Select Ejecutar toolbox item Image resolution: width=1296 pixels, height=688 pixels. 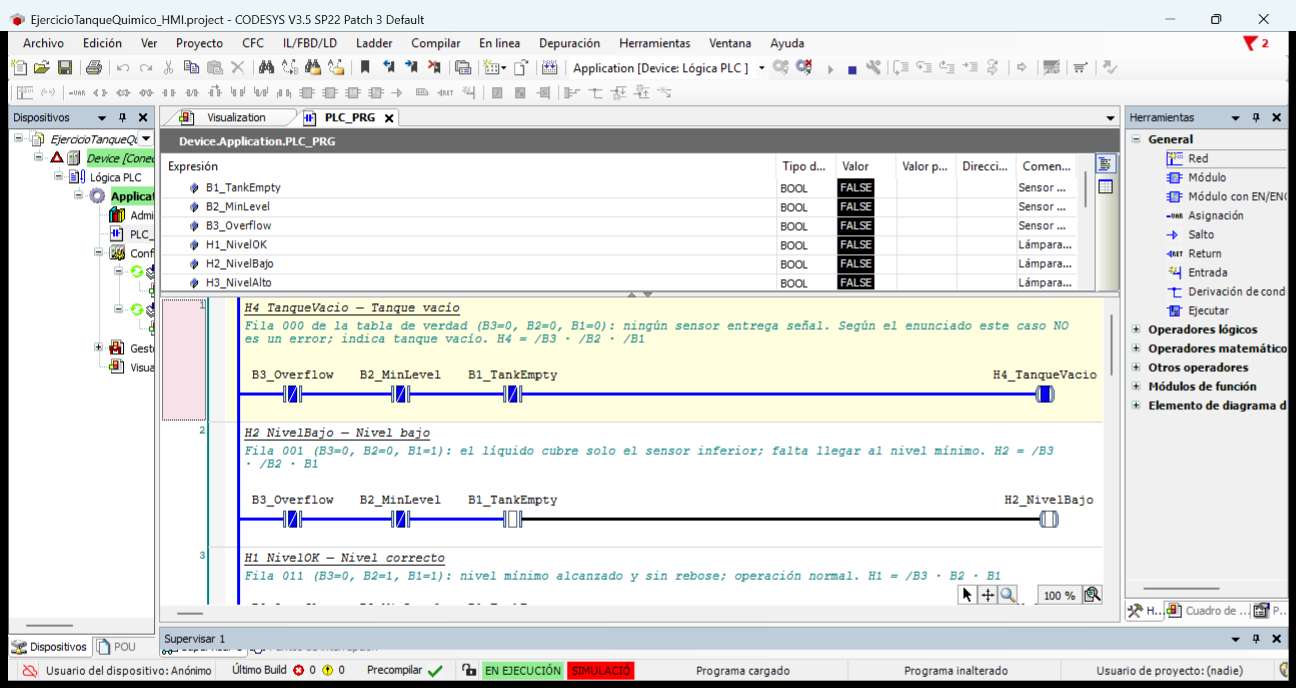(x=1197, y=310)
